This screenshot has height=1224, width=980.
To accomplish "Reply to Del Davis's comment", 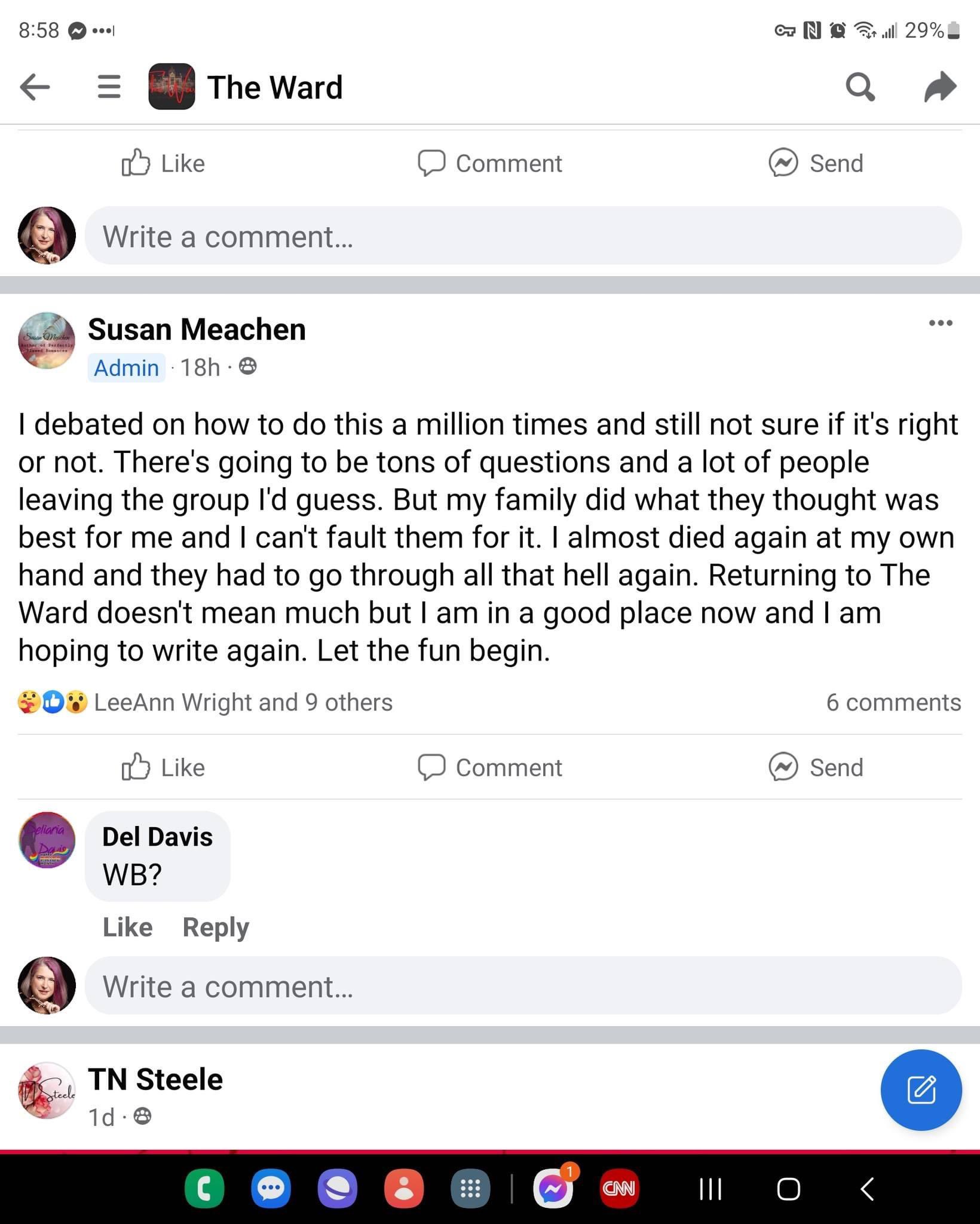I will [x=216, y=927].
